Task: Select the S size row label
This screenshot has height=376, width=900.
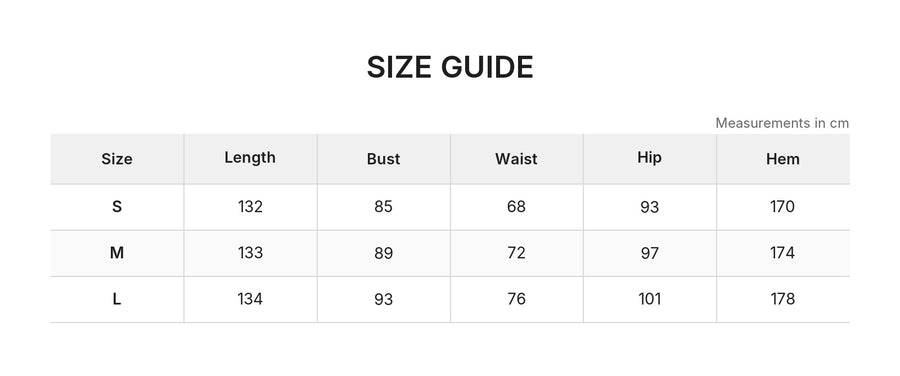Action: (117, 207)
